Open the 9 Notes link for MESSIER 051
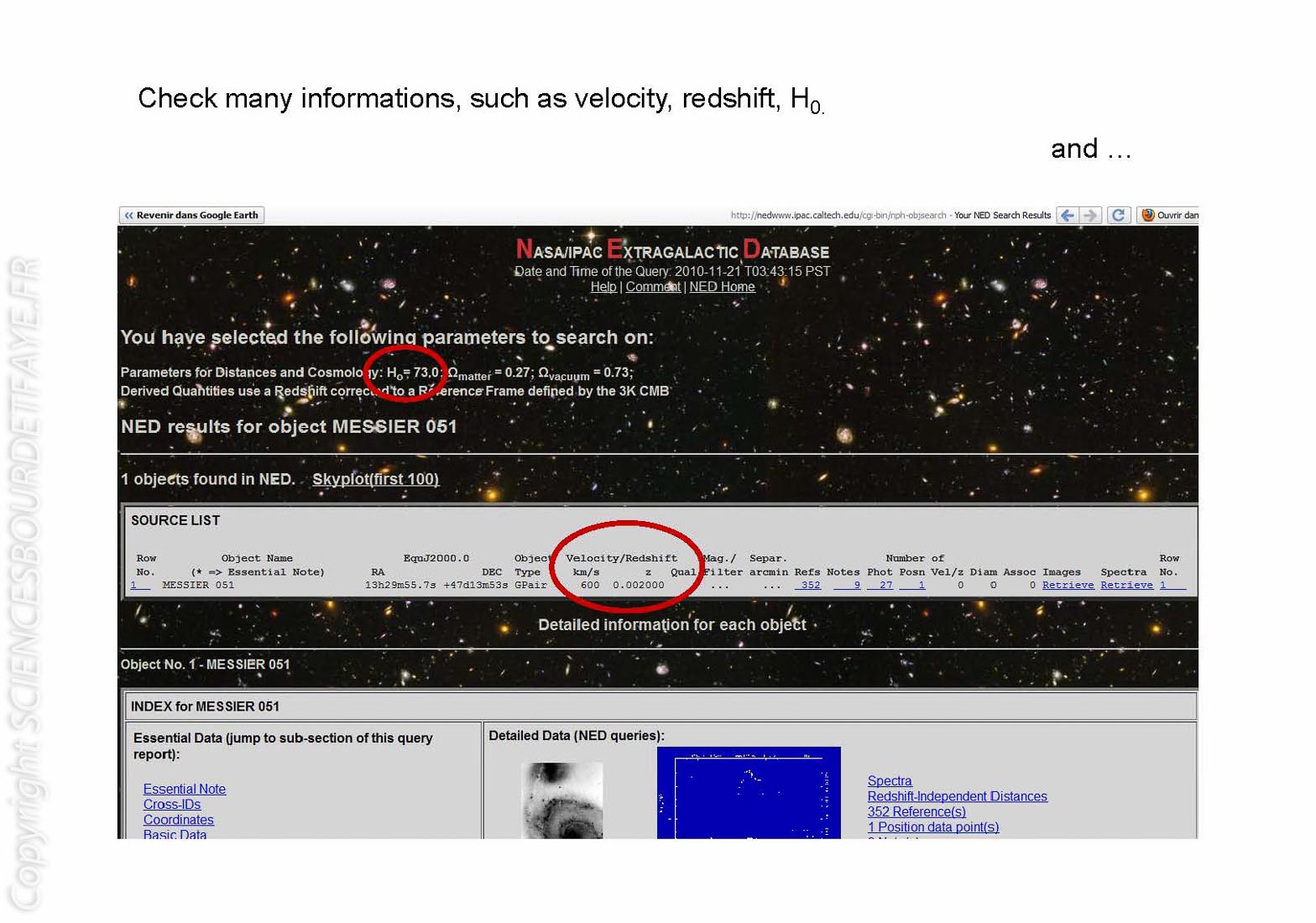1316x923 pixels. [x=848, y=585]
